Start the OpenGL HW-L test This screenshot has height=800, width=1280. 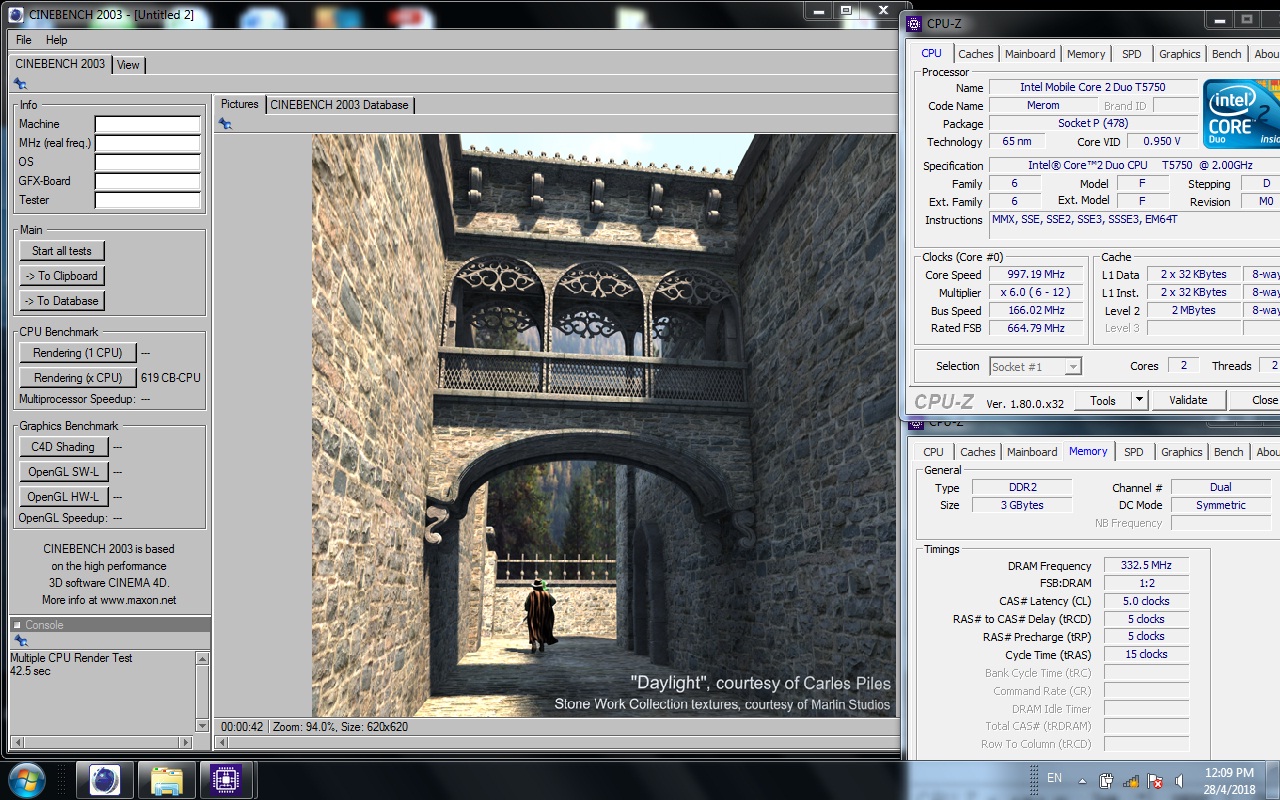pos(63,497)
